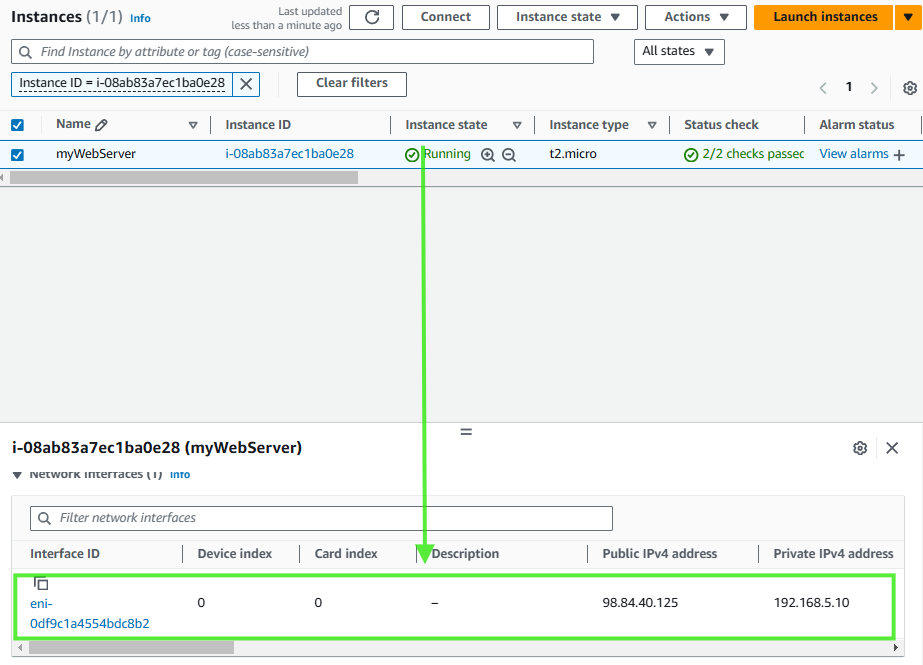Image resolution: width=923 pixels, height=665 pixels.
Task: Open the All states filter dropdown
Action: coord(679,51)
